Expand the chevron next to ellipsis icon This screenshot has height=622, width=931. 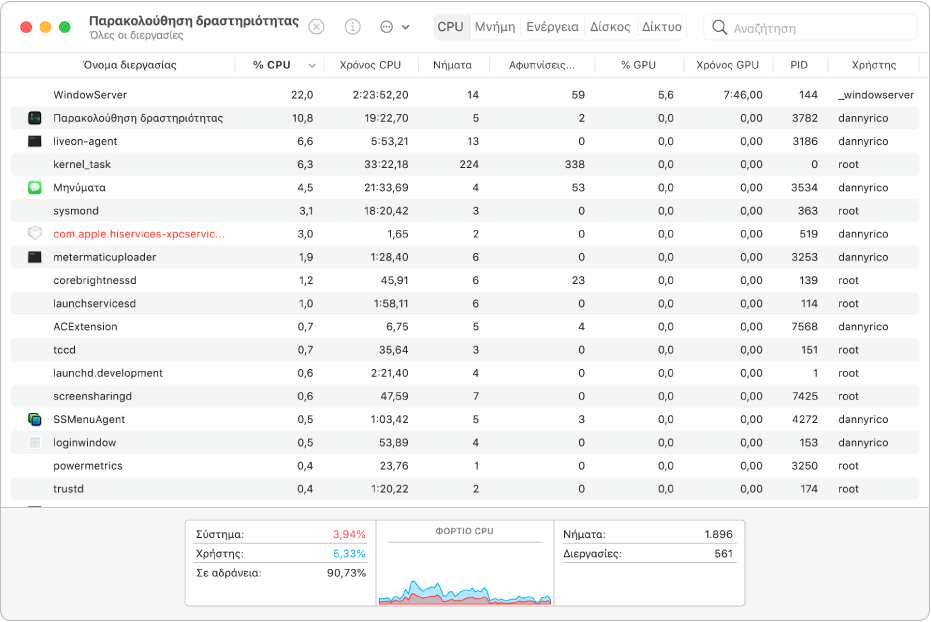406,27
